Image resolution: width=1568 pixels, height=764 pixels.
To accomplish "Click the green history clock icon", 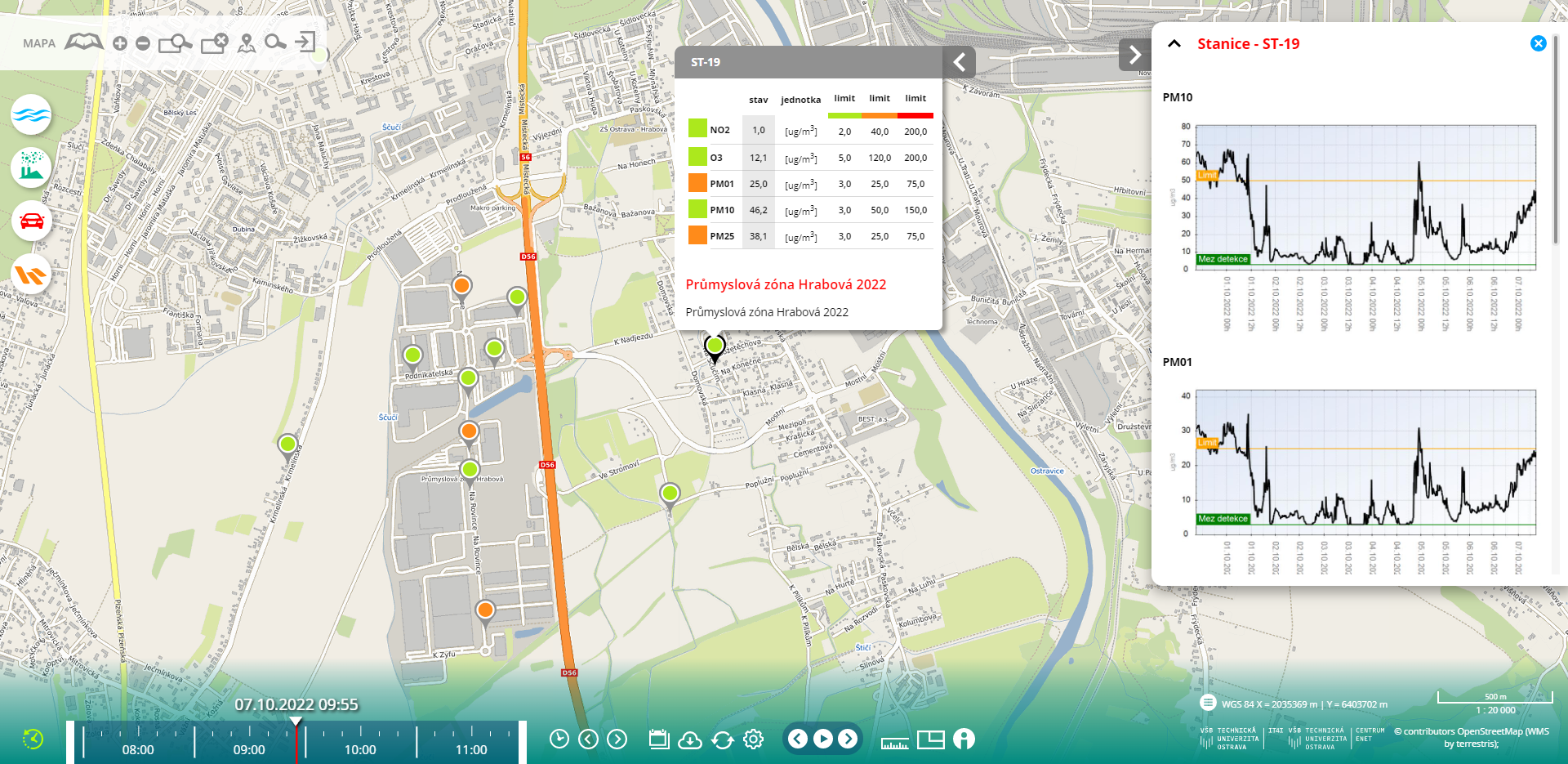I will (x=33, y=739).
